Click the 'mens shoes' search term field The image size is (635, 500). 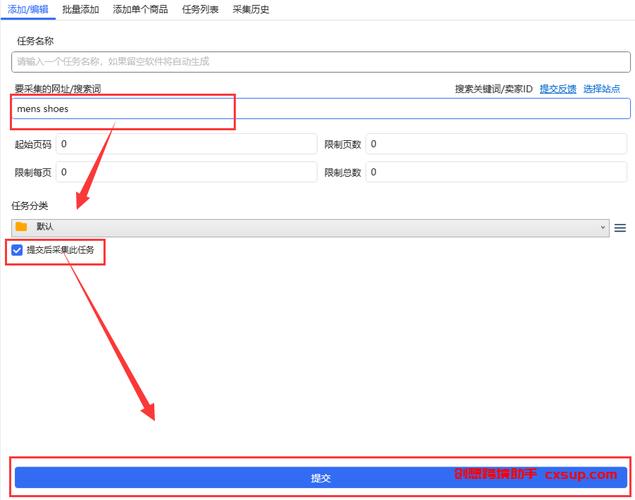tap(321, 109)
